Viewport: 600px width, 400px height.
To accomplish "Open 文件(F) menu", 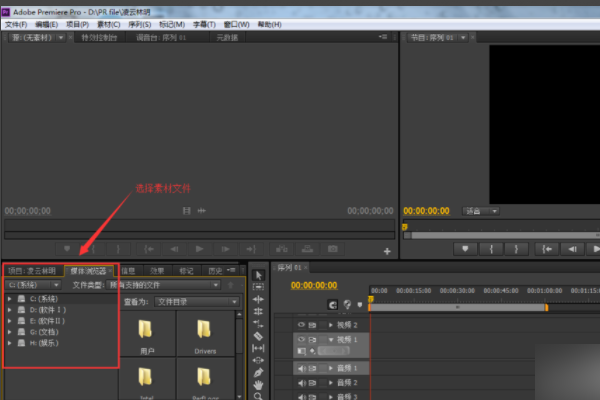I will tap(16, 24).
